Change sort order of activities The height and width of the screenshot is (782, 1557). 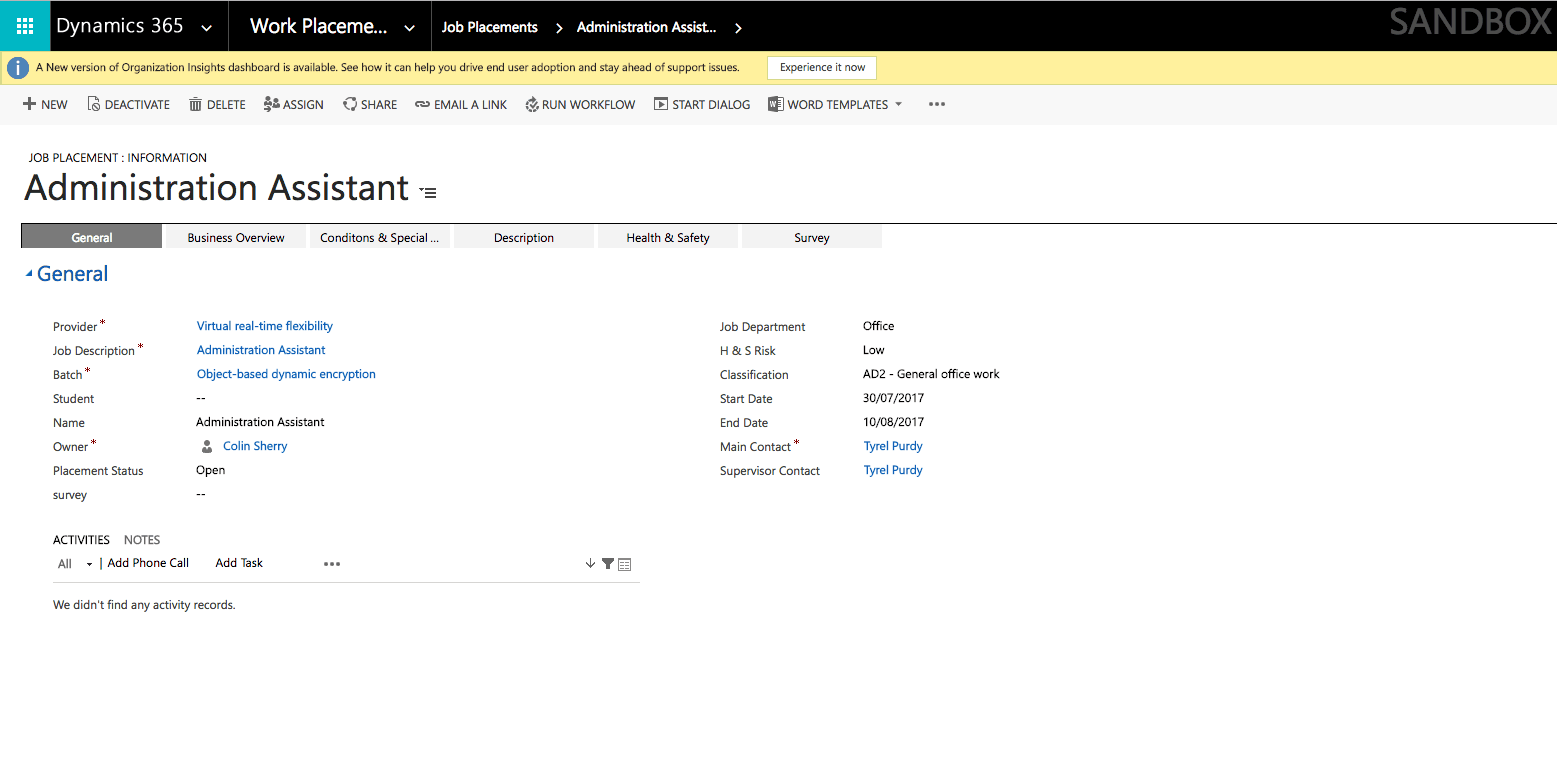589,563
